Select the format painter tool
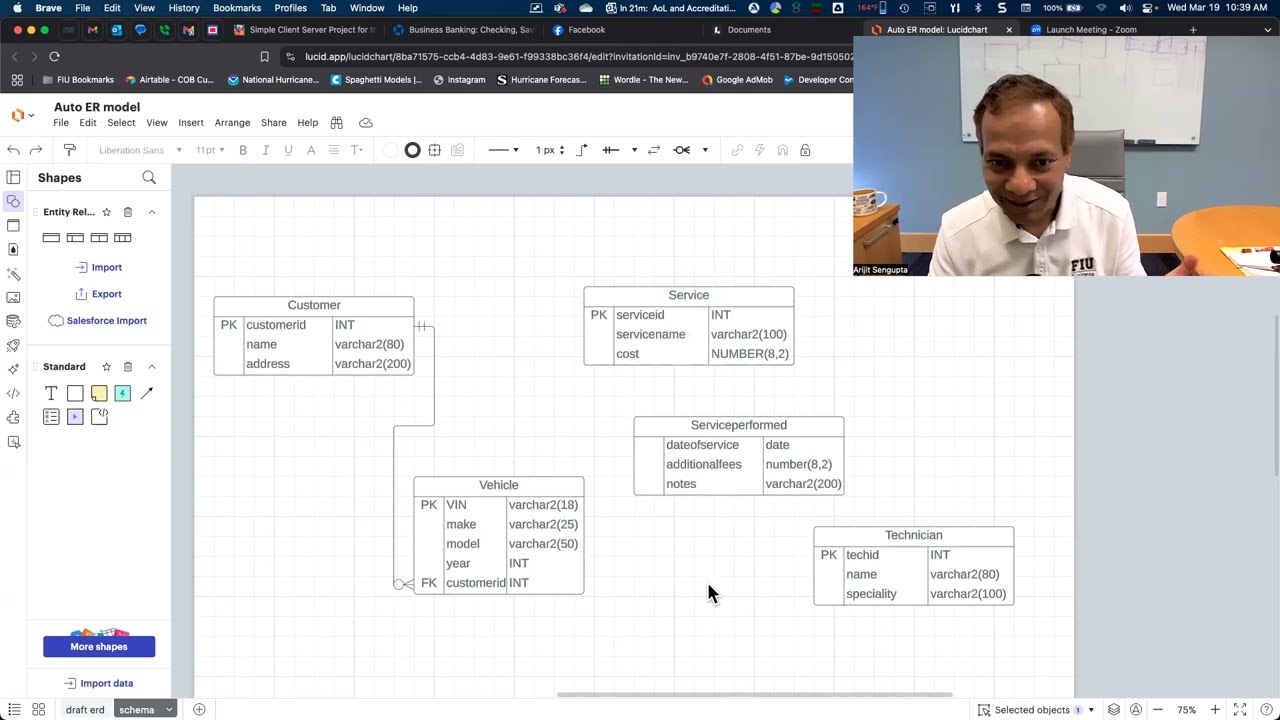1280x720 pixels. click(x=69, y=150)
